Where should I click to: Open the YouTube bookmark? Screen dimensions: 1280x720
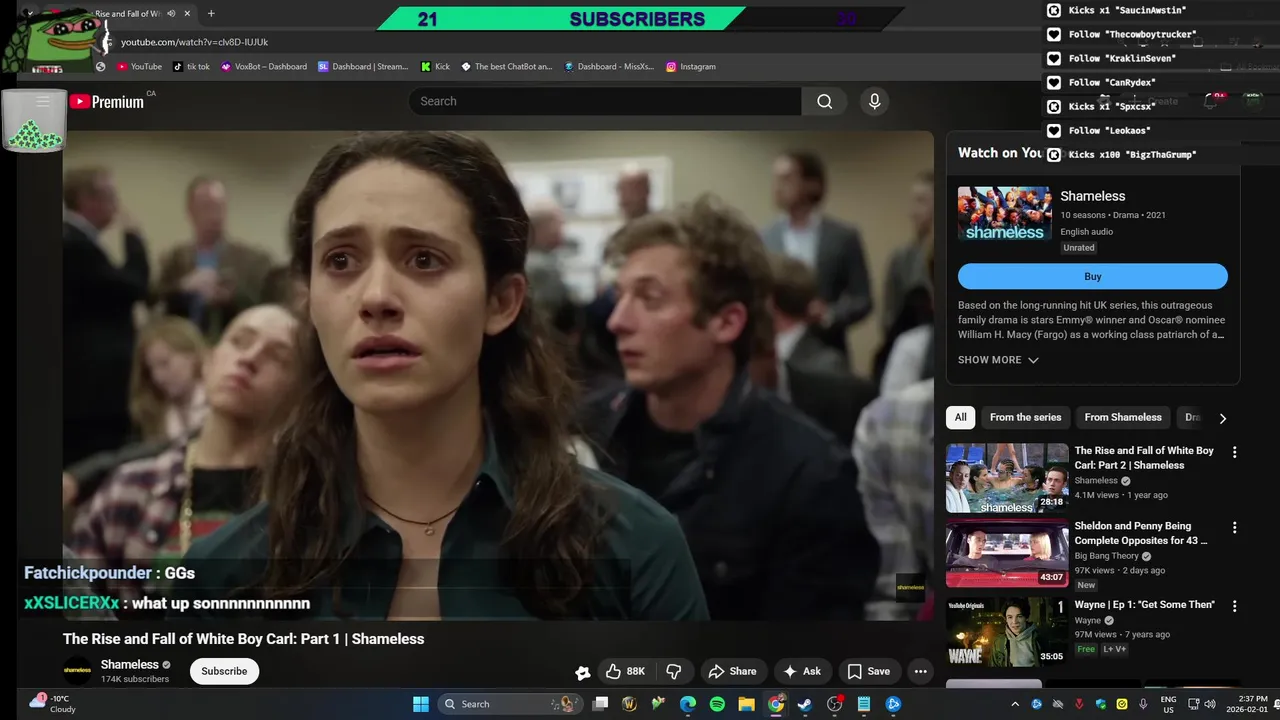pos(139,66)
